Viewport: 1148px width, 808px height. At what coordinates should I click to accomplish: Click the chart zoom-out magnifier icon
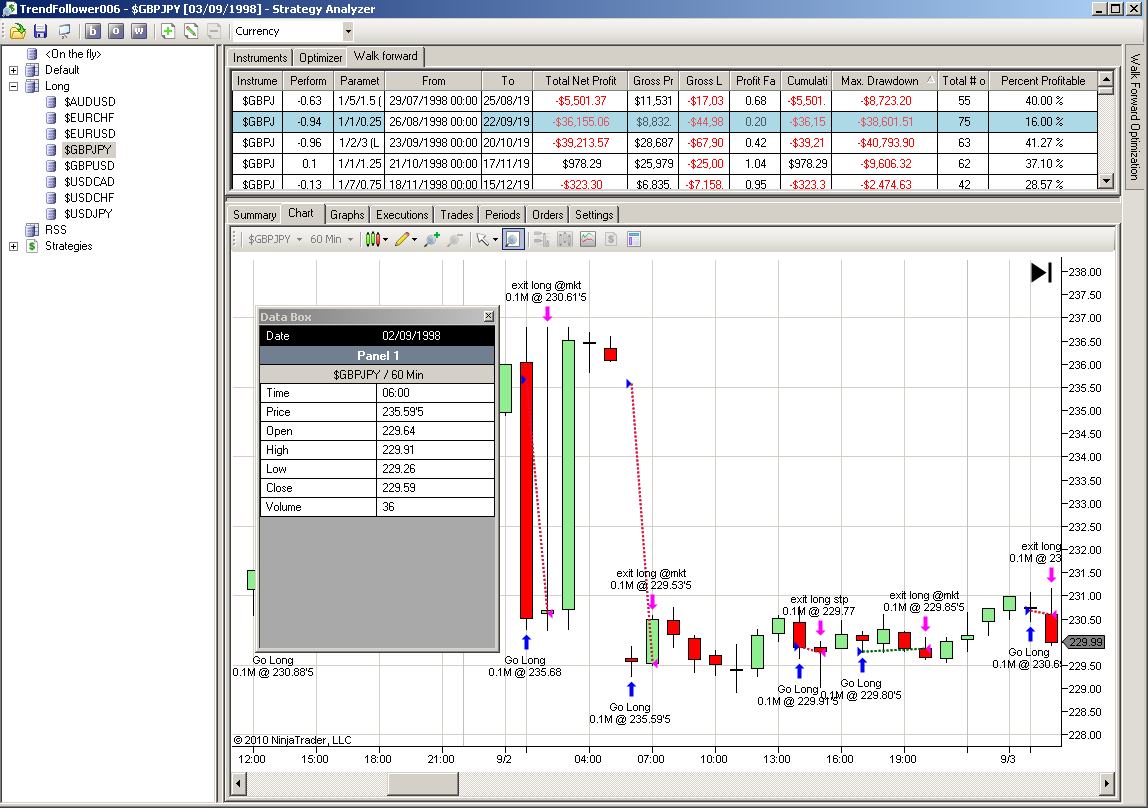[x=455, y=239]
